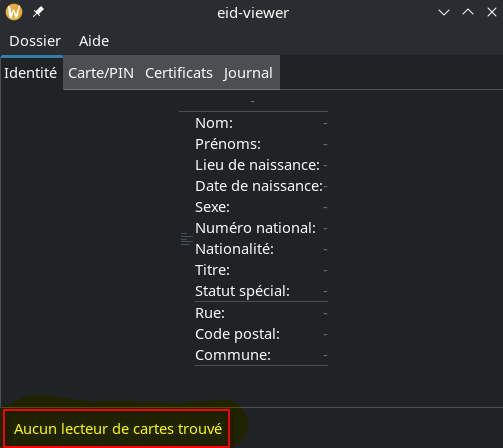The height and width of the screenshot is (448, 503).
Task: Click the 'Commune:' label
Action: (233, 355)
